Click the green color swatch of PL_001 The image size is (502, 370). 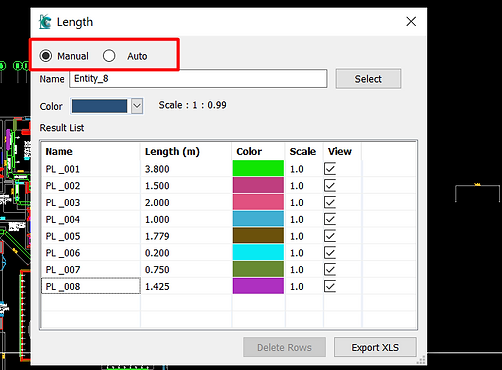tap(258, 168)
